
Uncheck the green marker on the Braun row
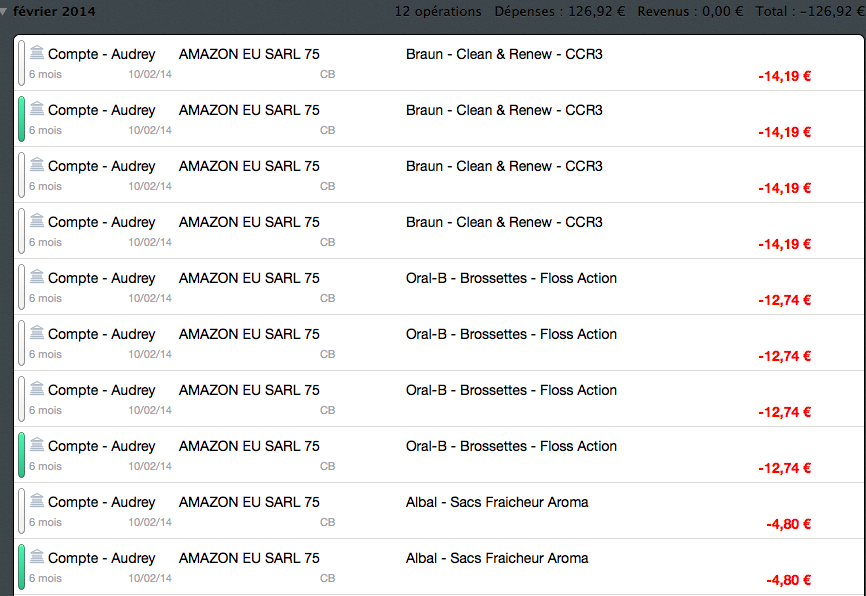coord(22,119)
